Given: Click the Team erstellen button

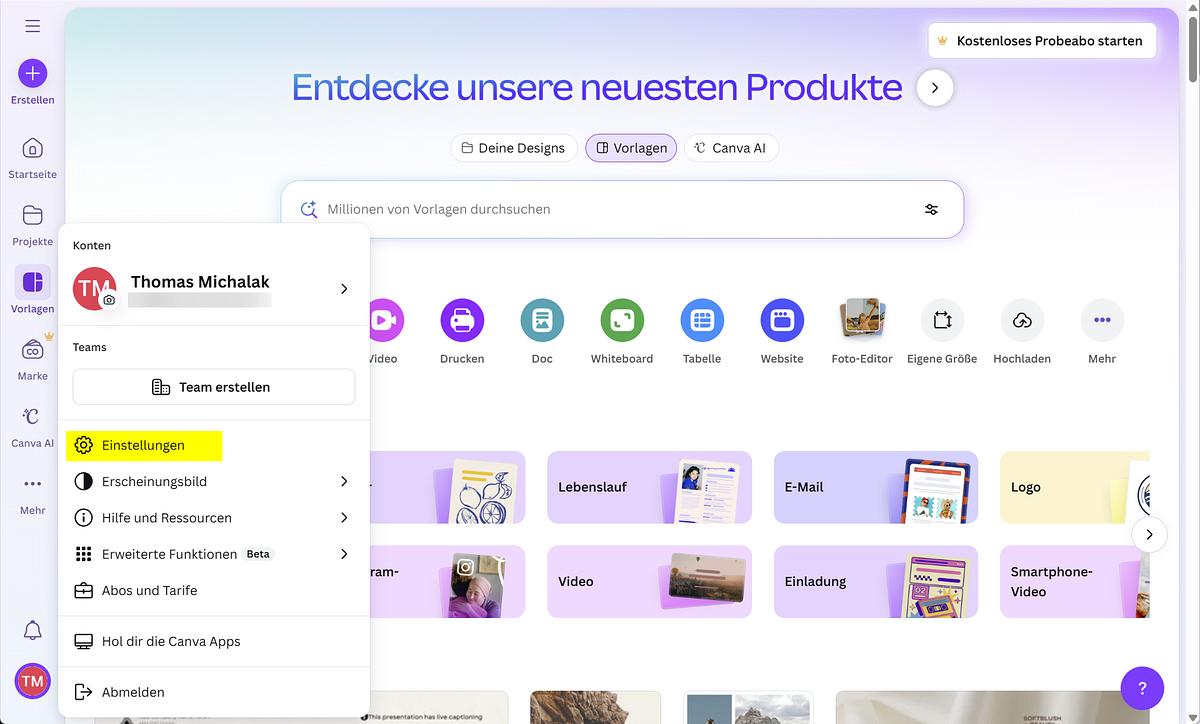Looking at the screenshot, I should click(214, 387).
